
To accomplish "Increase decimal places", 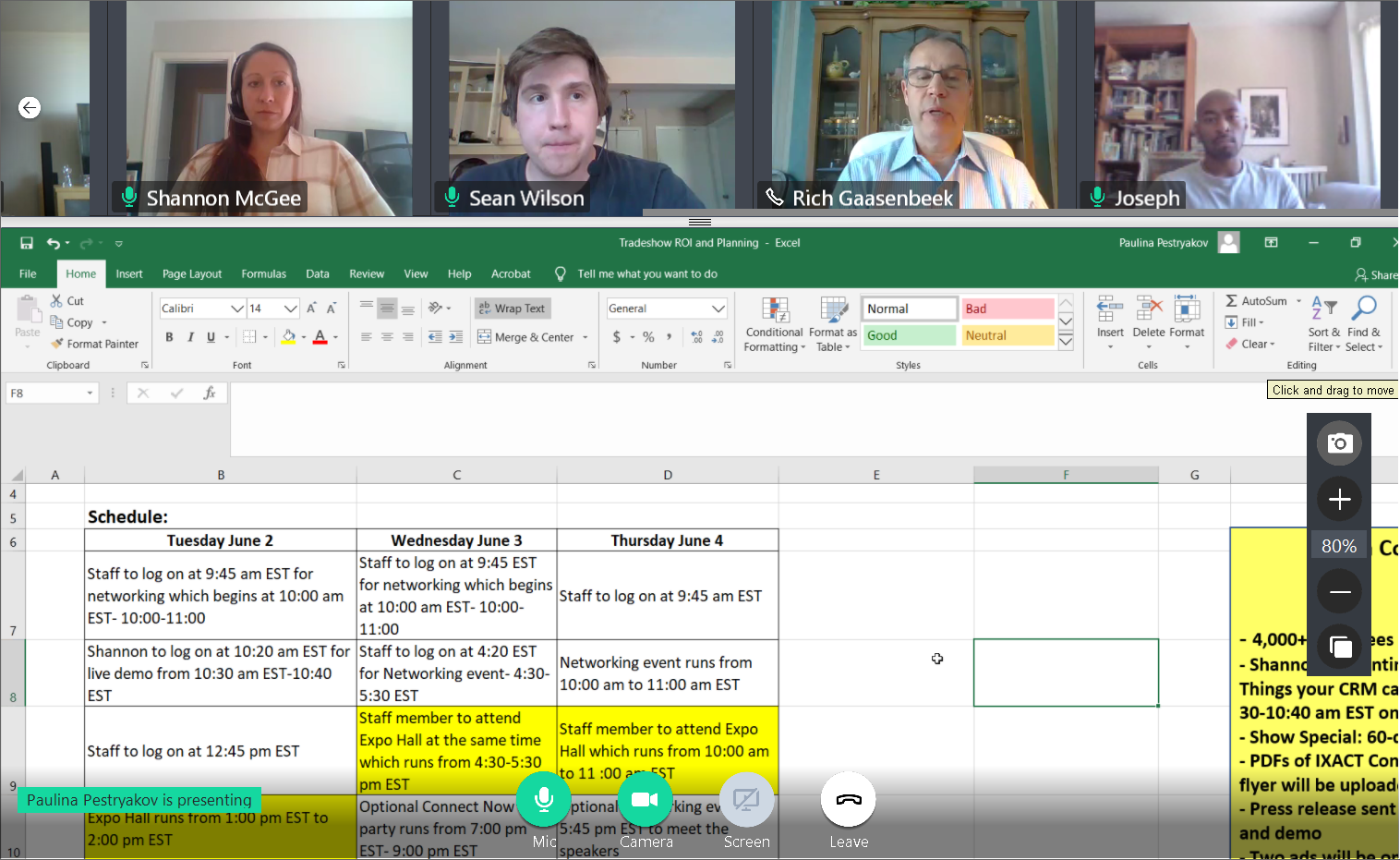I will click(x=696, y=337).
